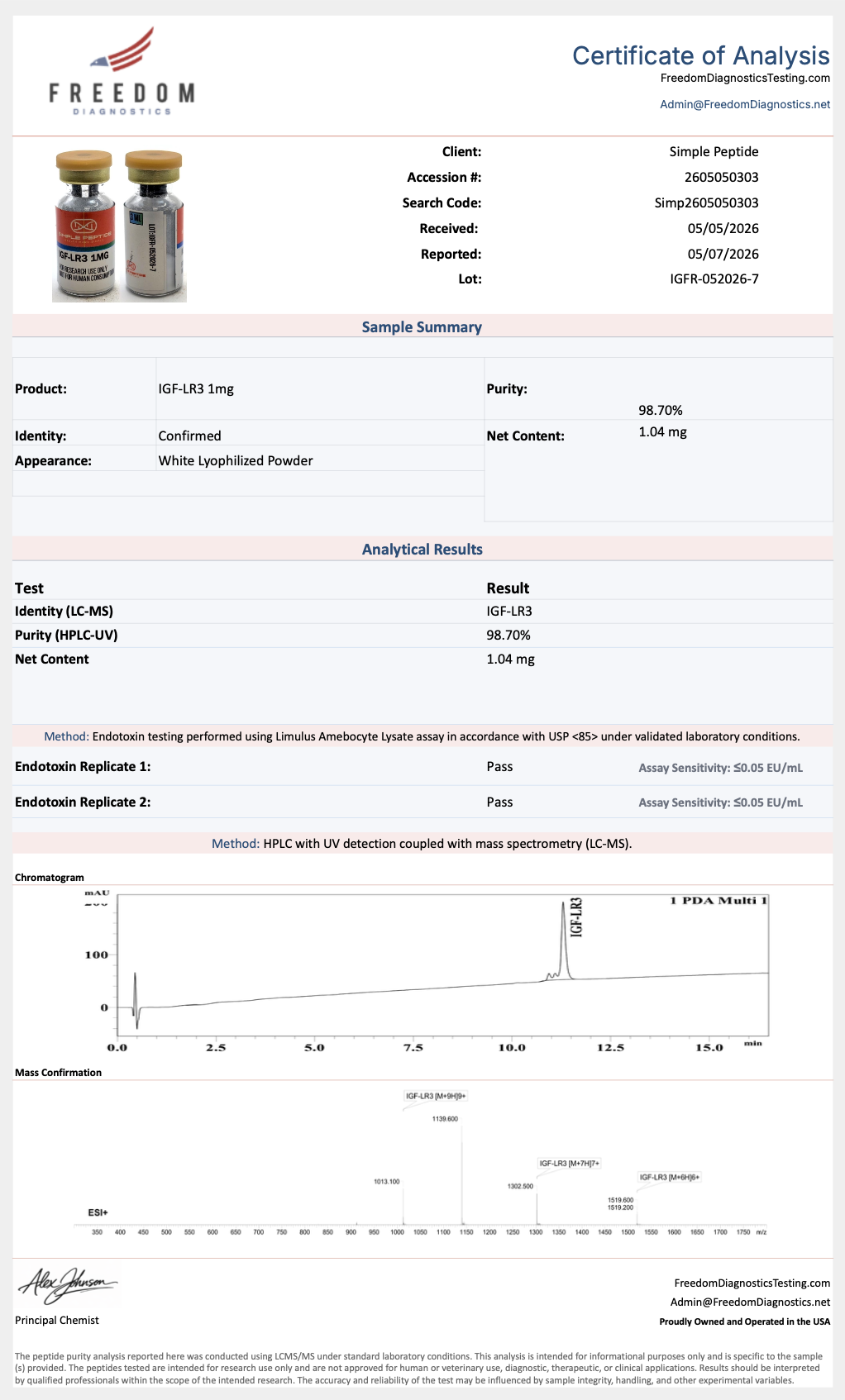Click the 1 PDA Multi 1 chromatogram label
This screenshot has height=1400, width=845.
pyautogui.click(x=718, y=901)
